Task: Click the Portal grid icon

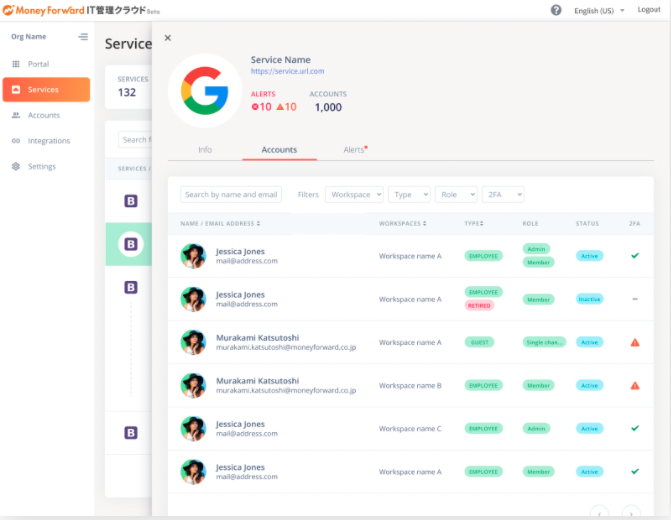Action: 16,64
